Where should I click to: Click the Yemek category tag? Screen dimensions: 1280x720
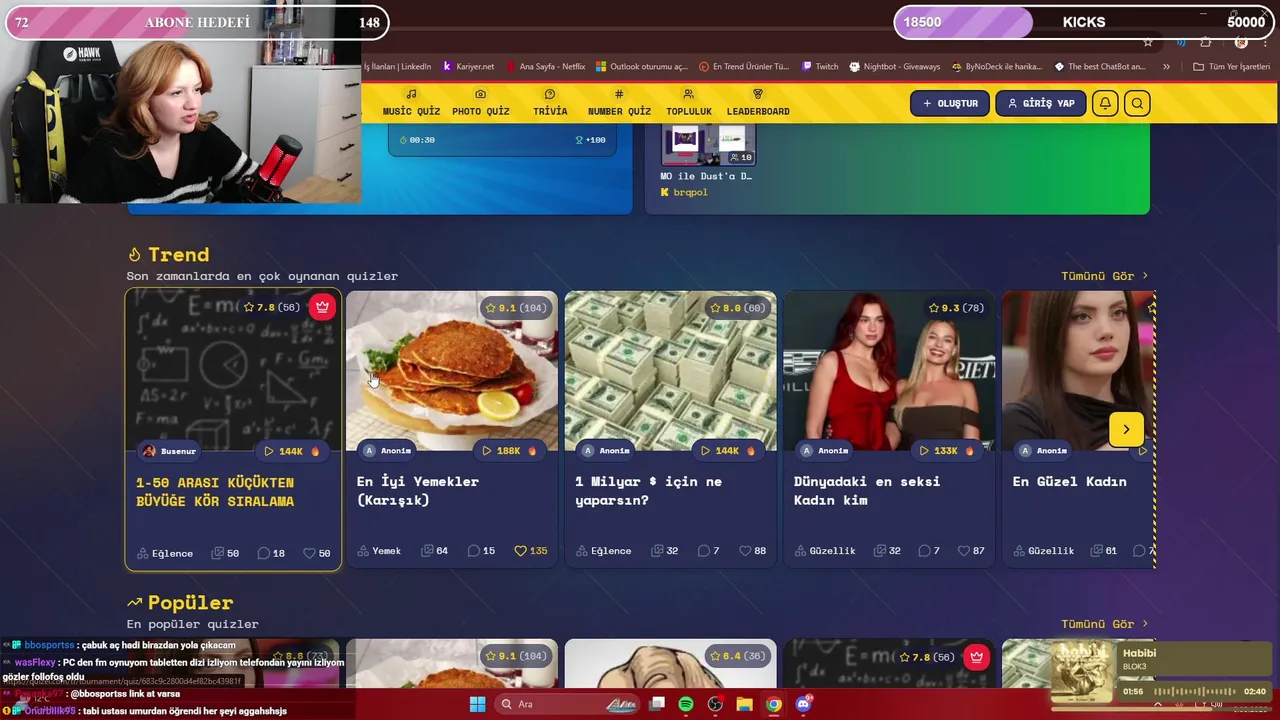click(x=379, y=551)
